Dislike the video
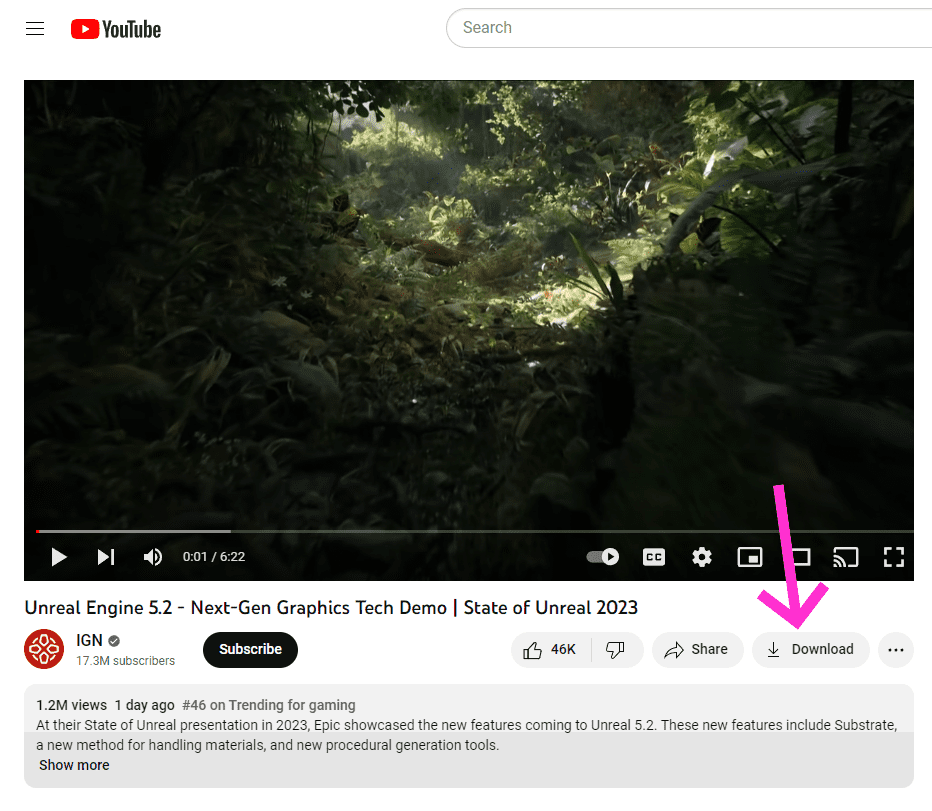 point(616,650)
